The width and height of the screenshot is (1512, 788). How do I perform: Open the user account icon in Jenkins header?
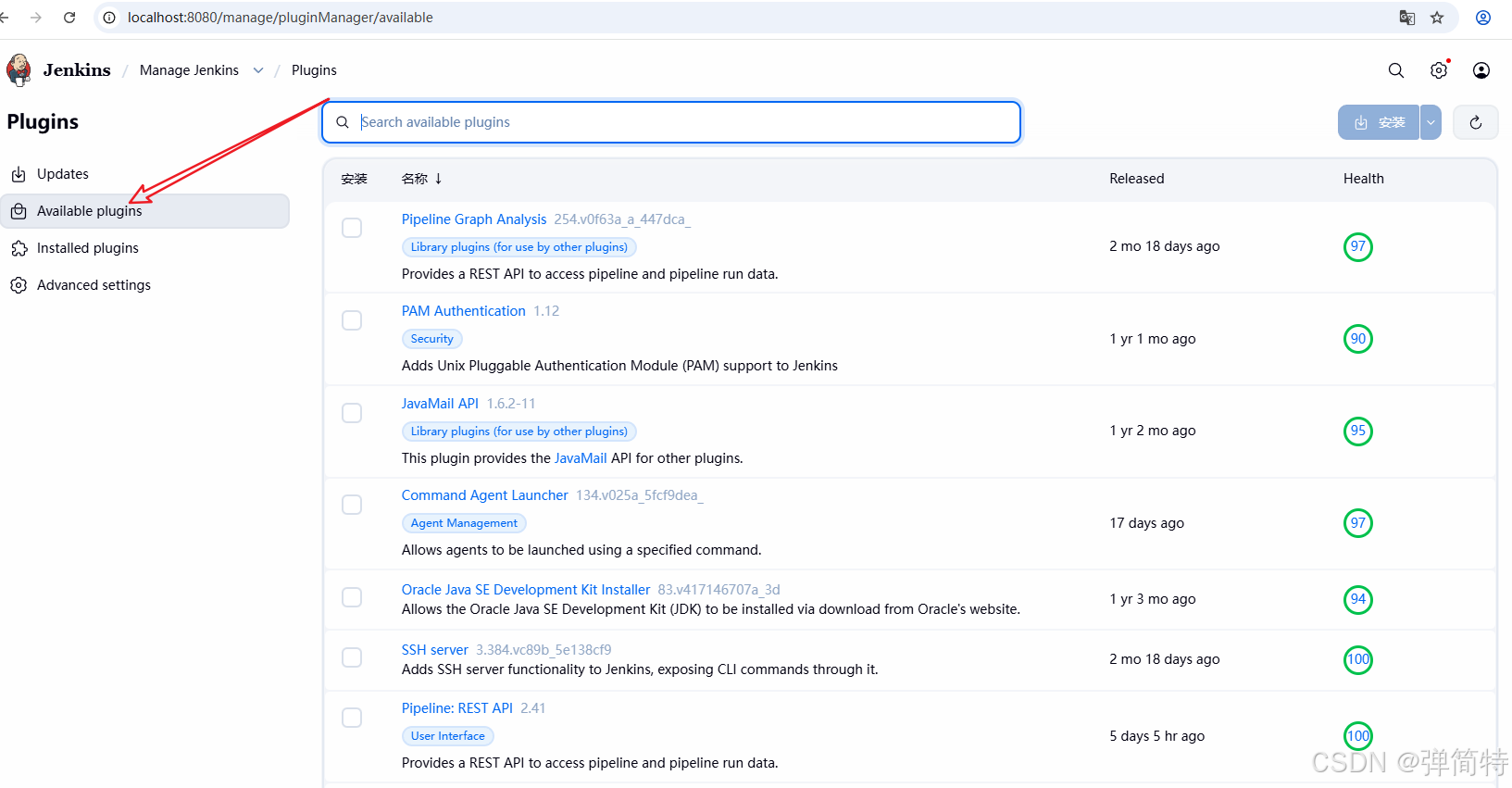tap(1481, 70)
